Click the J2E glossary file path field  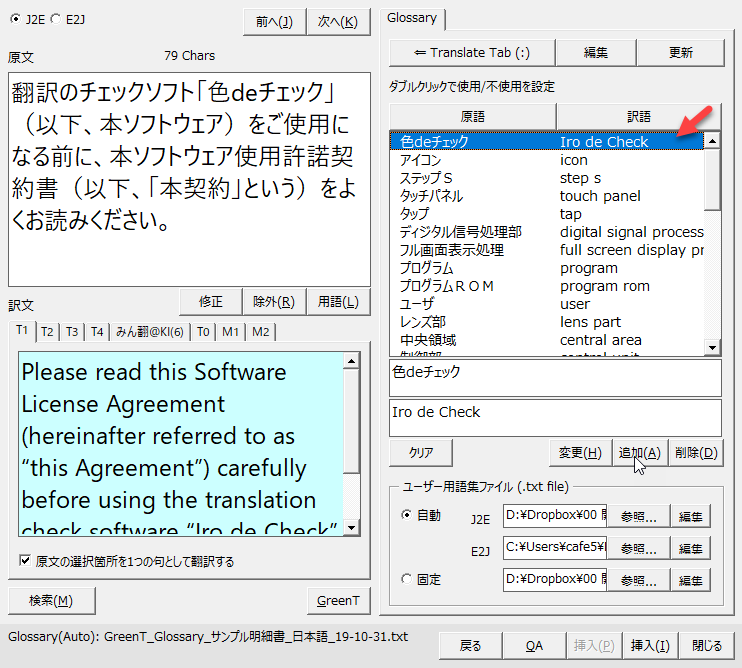click(554, 517)
